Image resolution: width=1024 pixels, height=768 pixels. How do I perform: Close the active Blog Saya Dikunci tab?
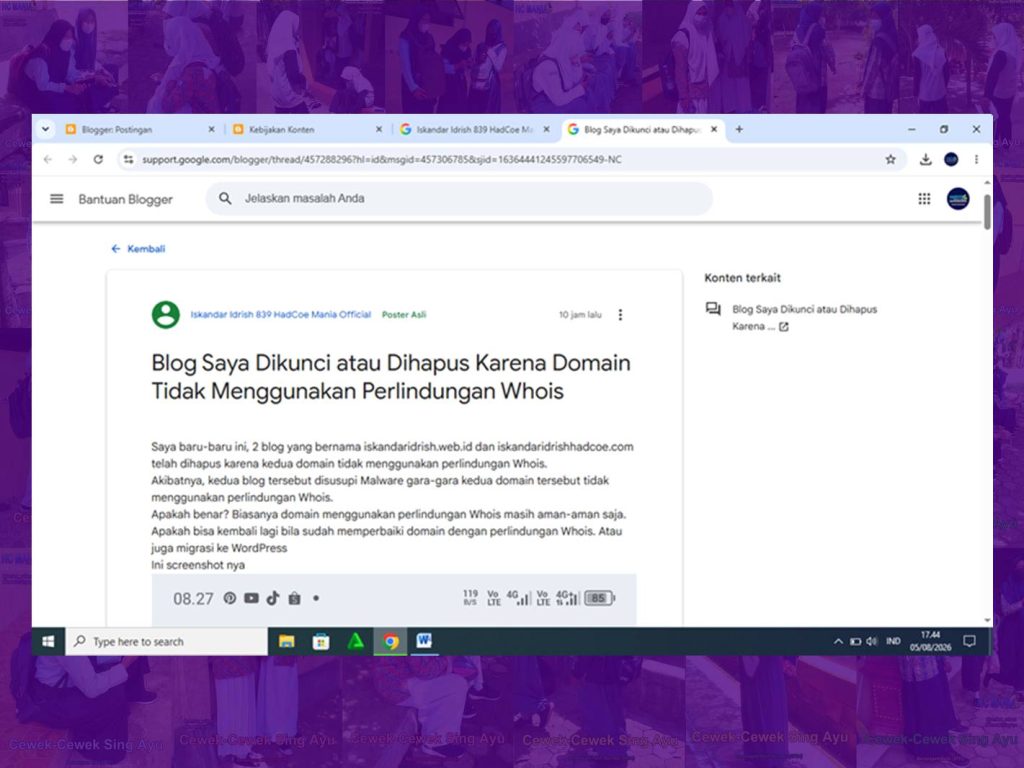(714, 129)
